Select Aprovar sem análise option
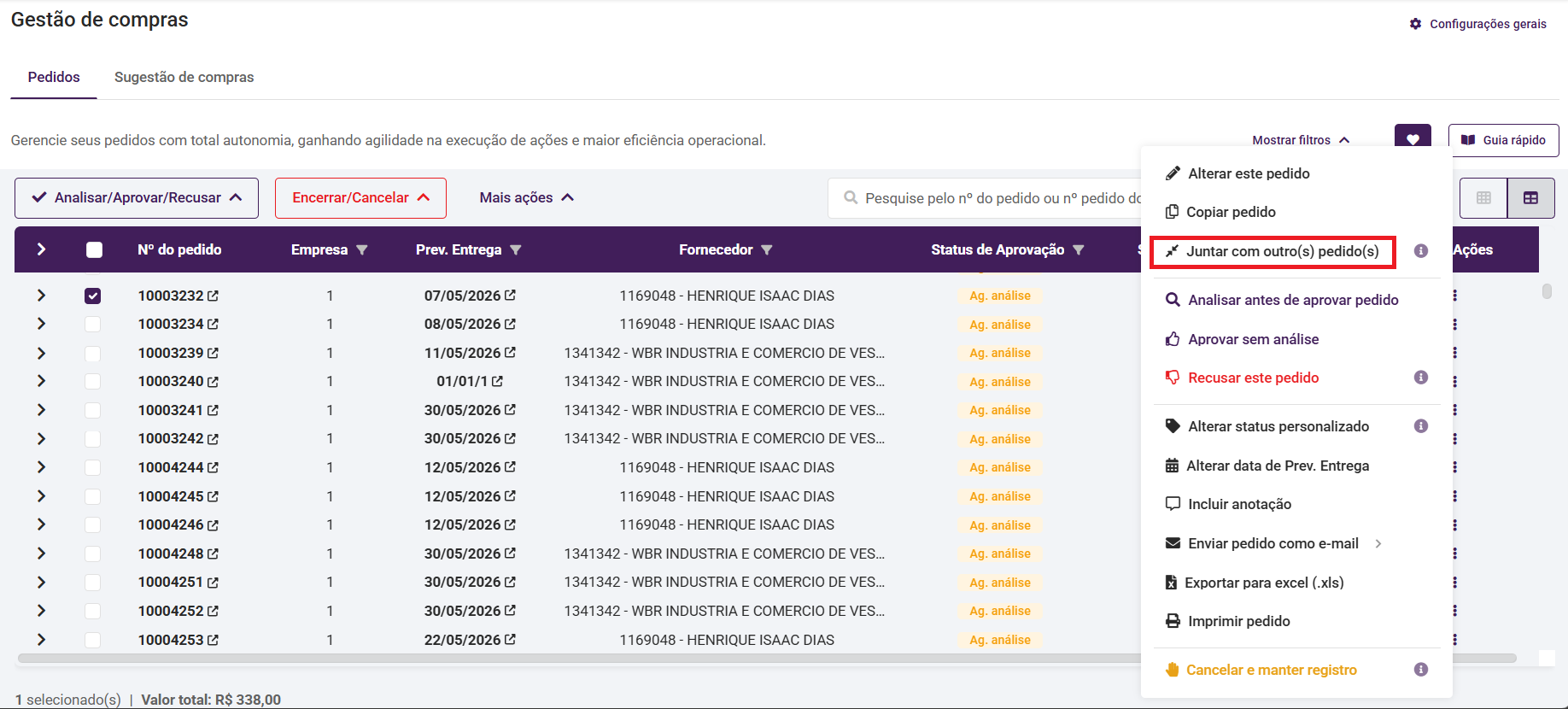 tap(1242, 339)
